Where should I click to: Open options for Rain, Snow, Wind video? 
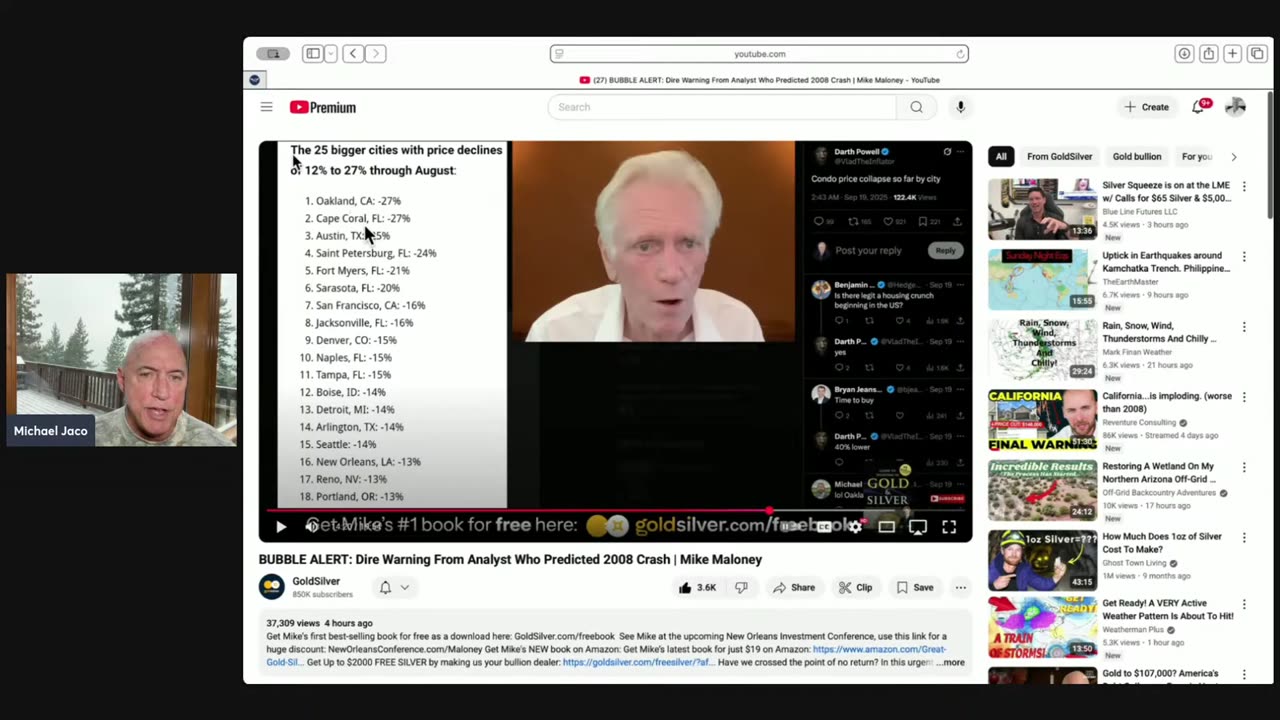click(x=1244, y=327)
